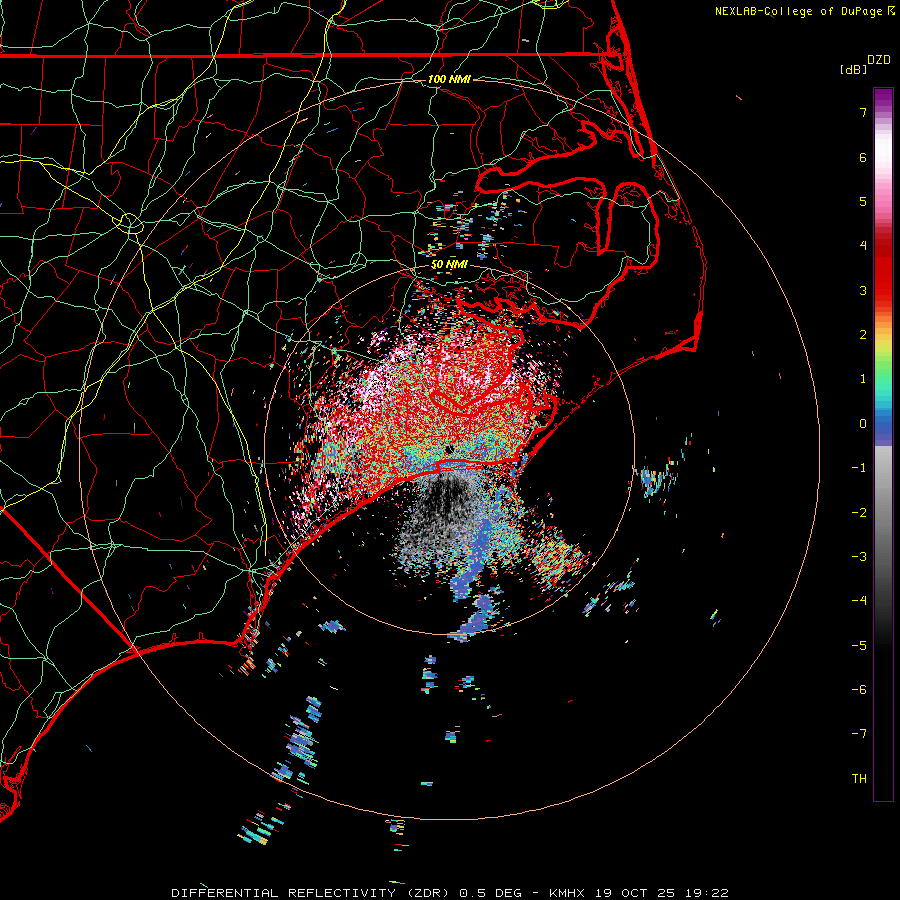Click the -3 value on the dB scale
The height and width of the screenshot is (900, 900).
click(x=859, y=557)
